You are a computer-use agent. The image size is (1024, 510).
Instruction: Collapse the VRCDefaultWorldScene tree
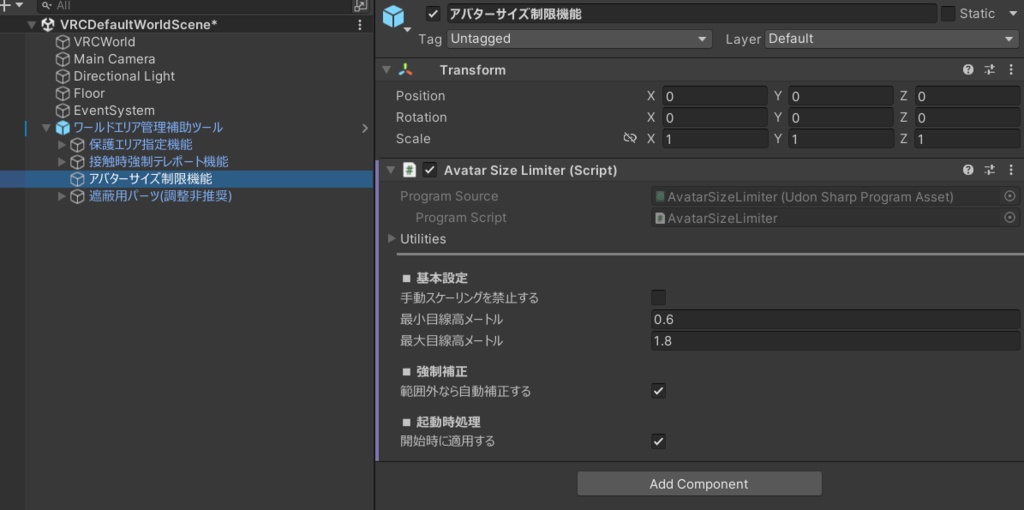coord(31,25)
